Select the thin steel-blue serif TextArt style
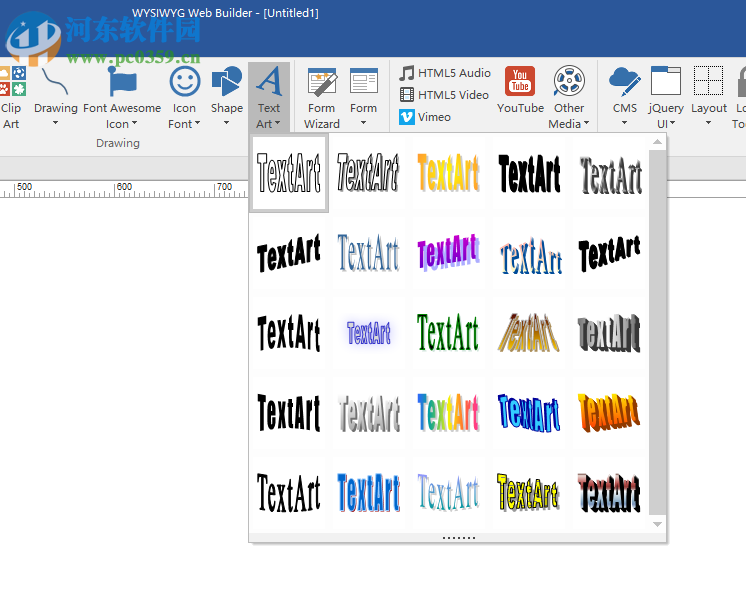This screenshot has height=589, width=746. [x=368, y=253]
